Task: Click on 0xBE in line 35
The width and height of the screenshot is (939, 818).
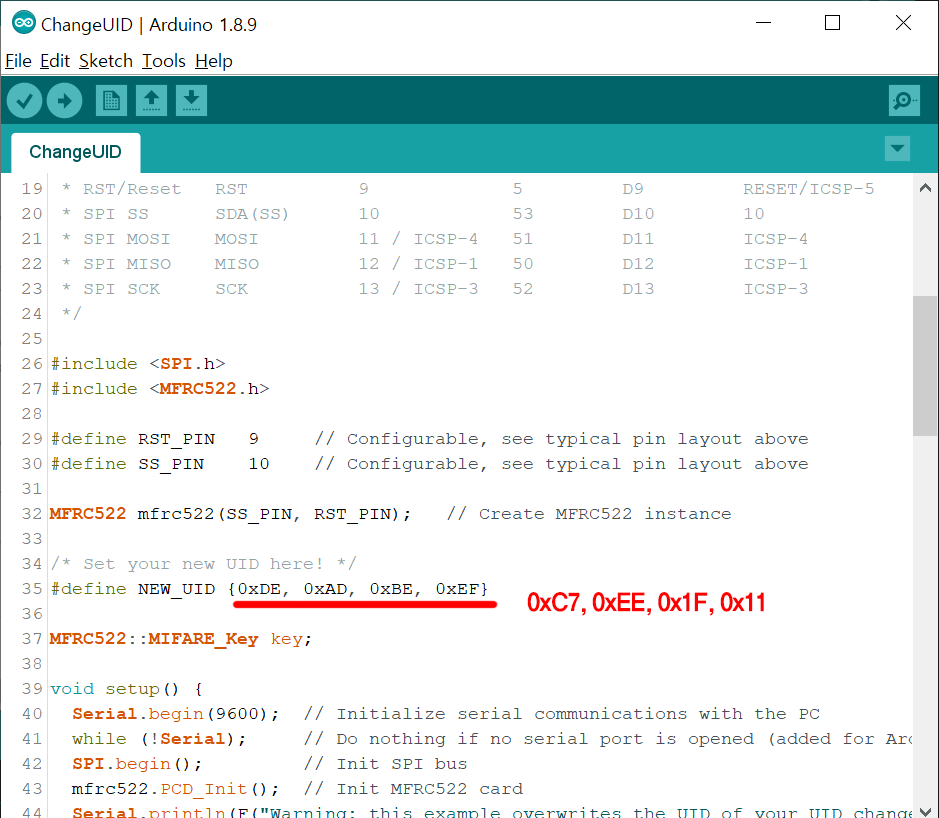Action: (391, 589)
